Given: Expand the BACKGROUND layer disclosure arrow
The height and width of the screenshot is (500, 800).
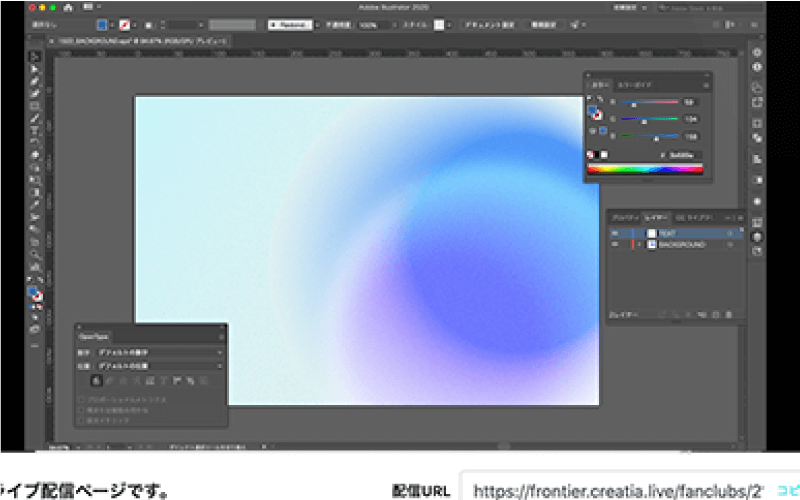Looking at the screenshot, I should click(x=639, y=245).
